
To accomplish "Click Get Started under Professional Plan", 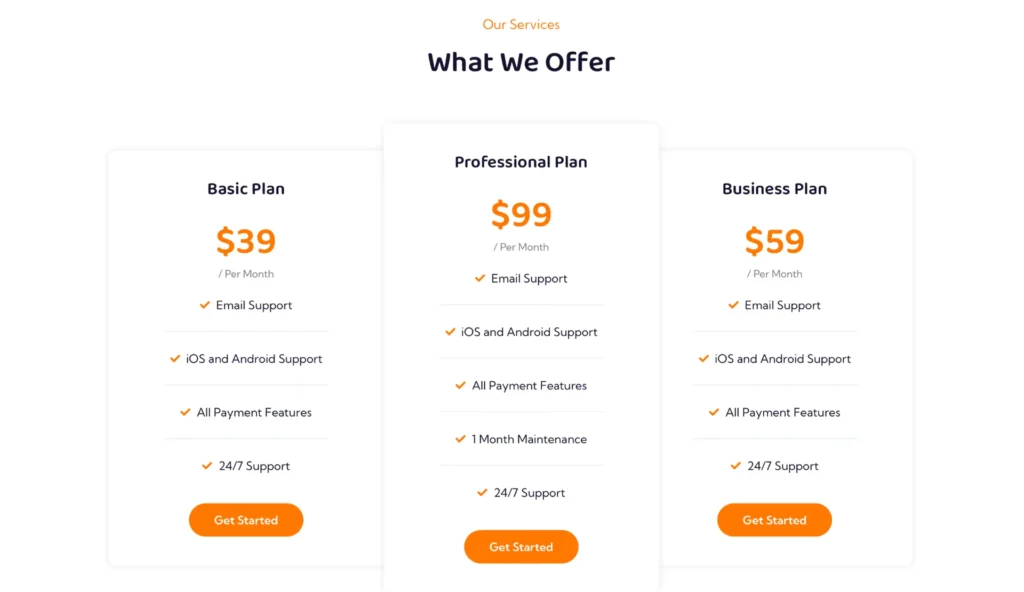I will point(521,547).
